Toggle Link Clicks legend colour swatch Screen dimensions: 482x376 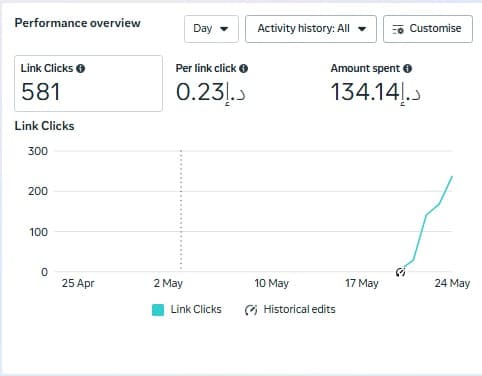pyautogui.click(x=158, y=310)
